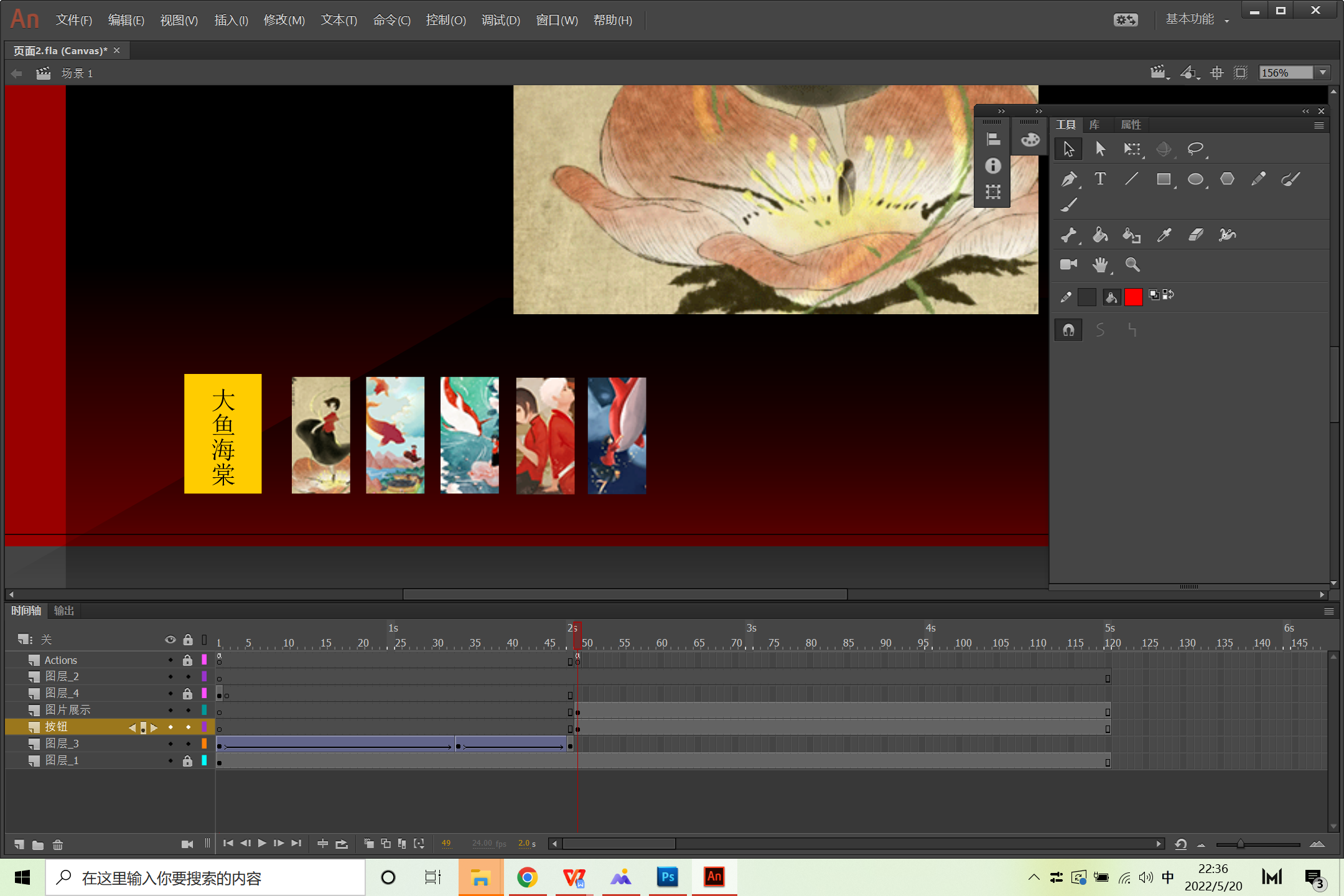Toggle lock on 图层_1 layer

[187, 760]
